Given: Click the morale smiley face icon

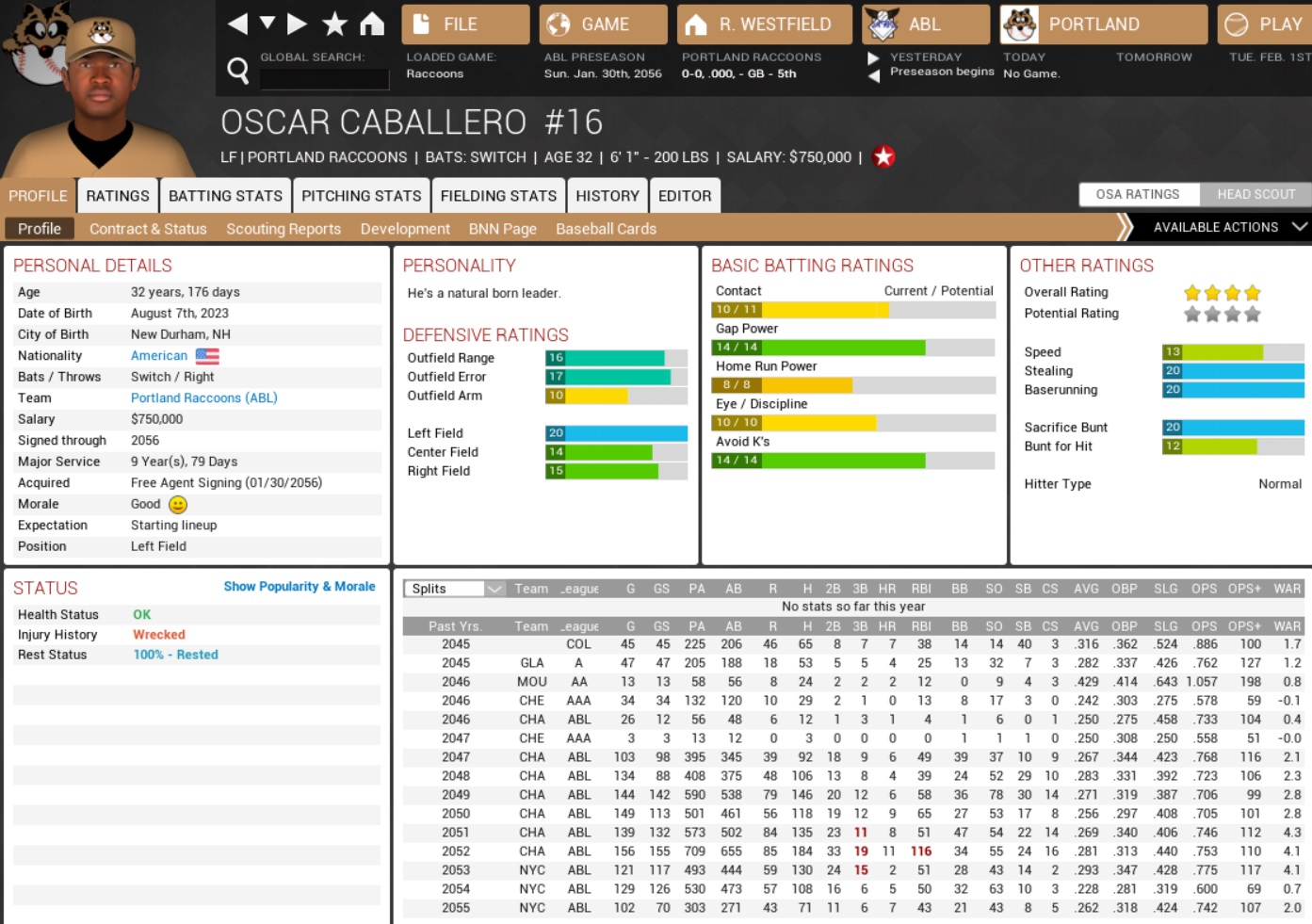Looking at the screenshot, I should coord(178,505).
